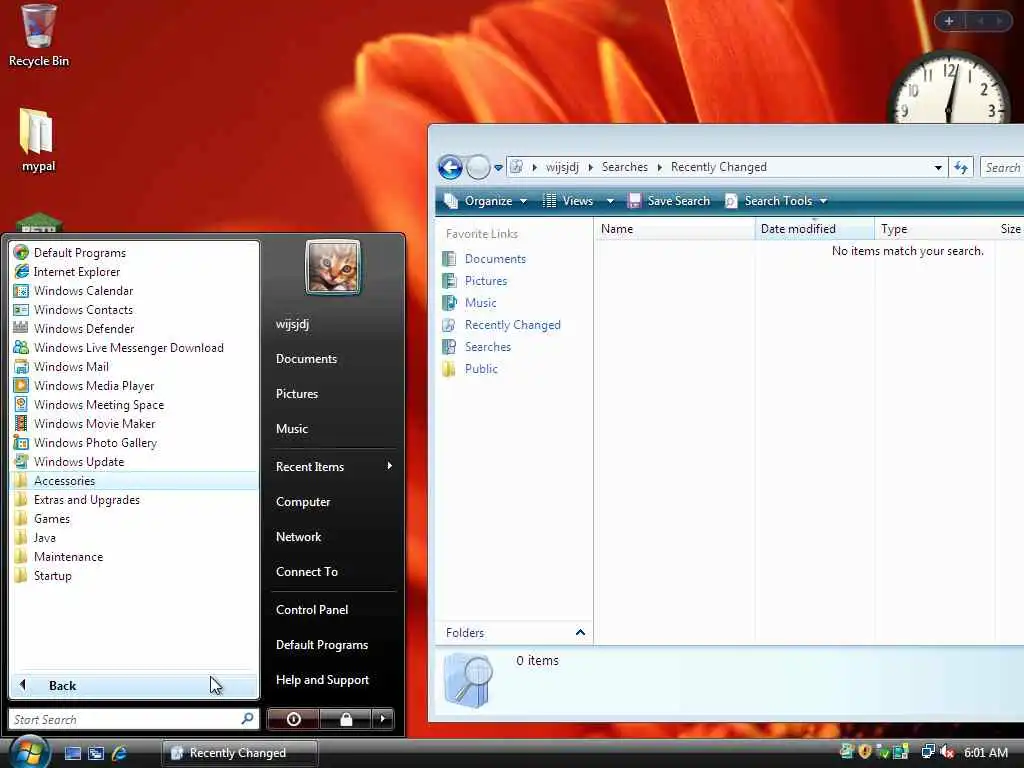The width and height of the screenshot is (1024, 768).
Task: Open Control Panel from the Start menu
Action: click(x=333, y=609)
